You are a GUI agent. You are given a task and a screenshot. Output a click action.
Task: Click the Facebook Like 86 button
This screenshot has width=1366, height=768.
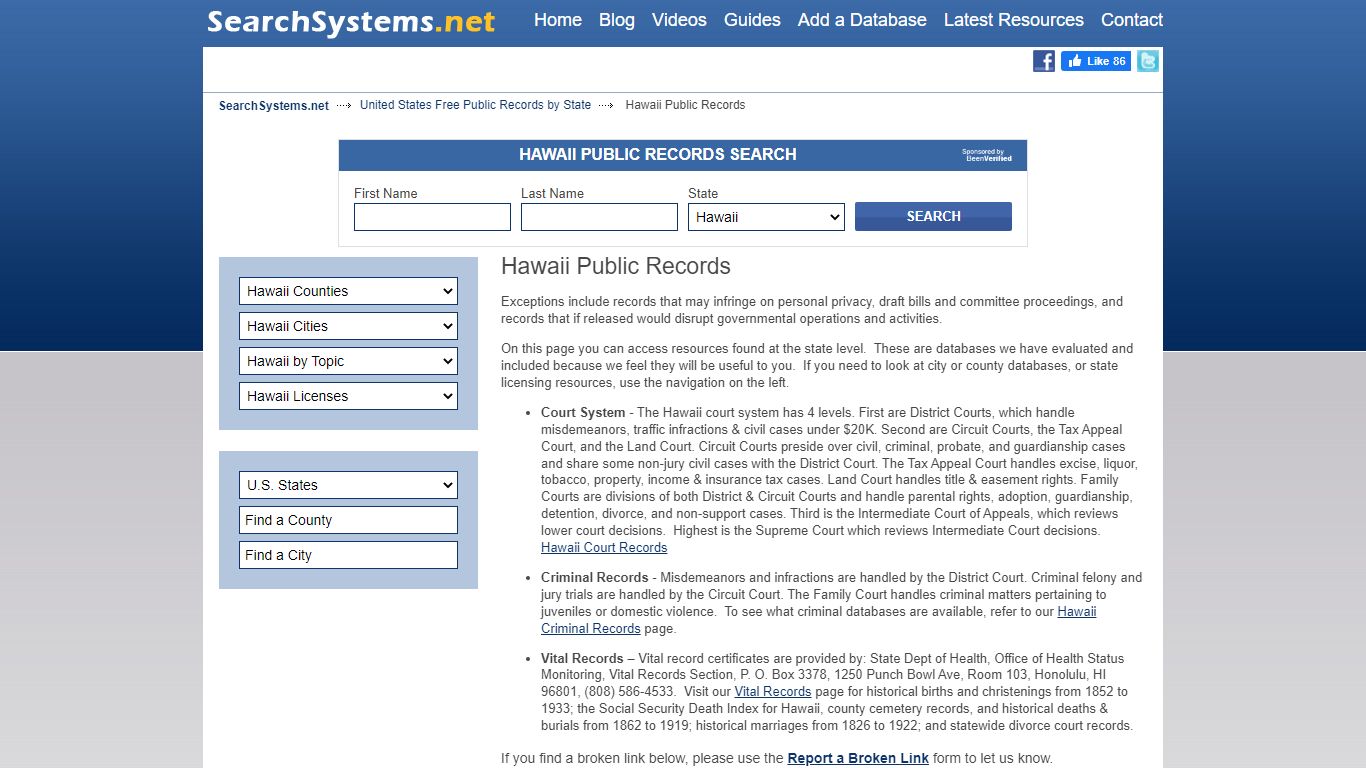[1096, 61]
